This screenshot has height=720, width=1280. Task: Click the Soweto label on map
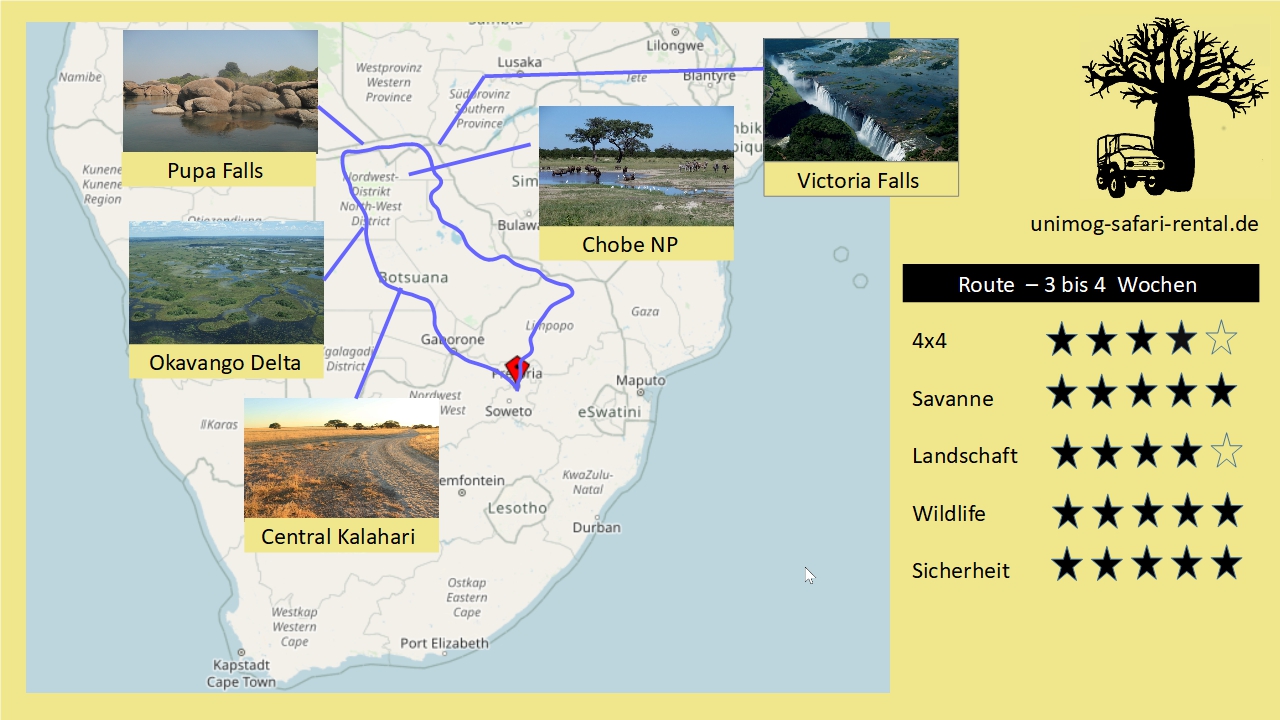(508, 411)
